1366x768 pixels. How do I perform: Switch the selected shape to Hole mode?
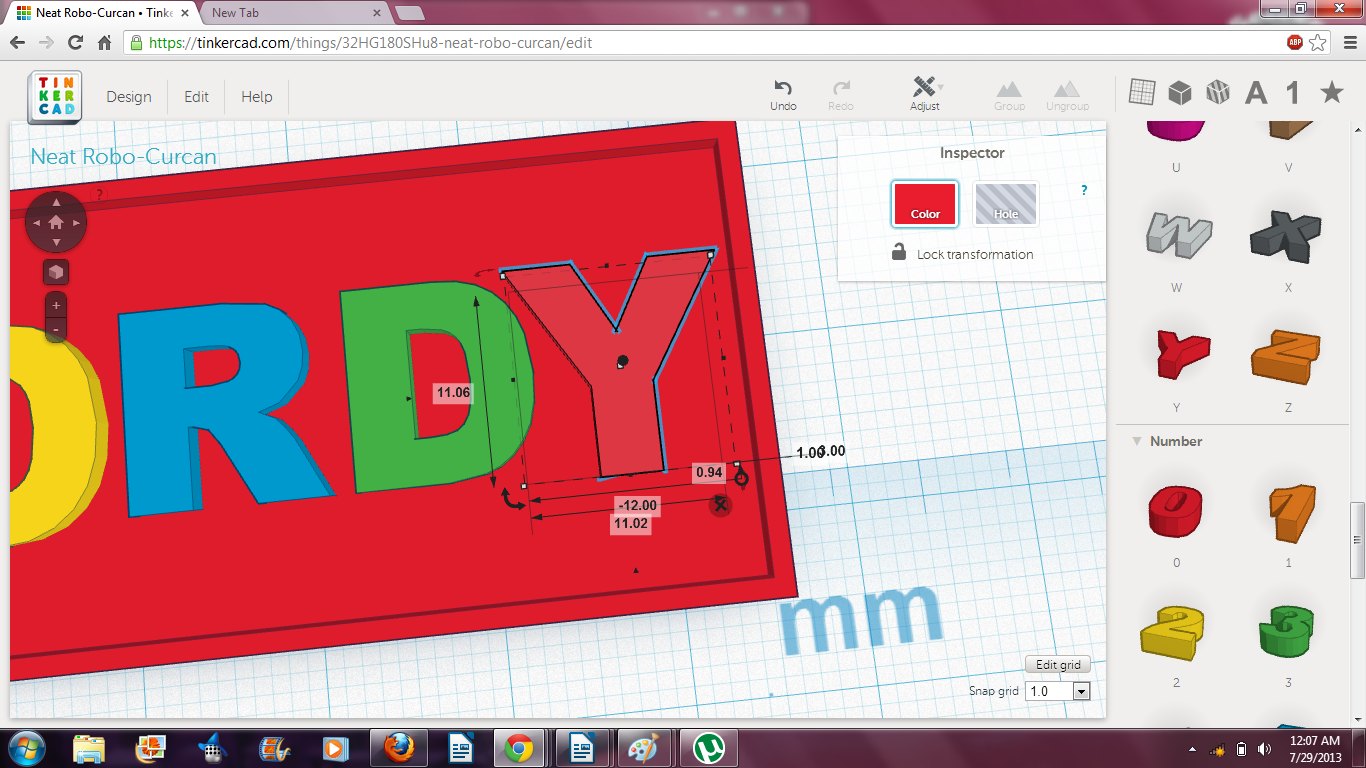[x=1005, y=204]
